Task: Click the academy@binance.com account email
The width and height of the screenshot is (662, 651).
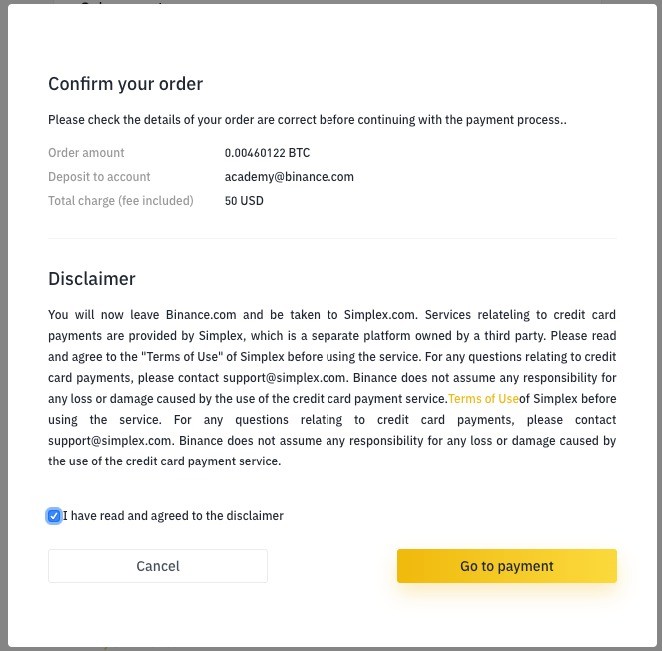Action: [x=289, y=177]
